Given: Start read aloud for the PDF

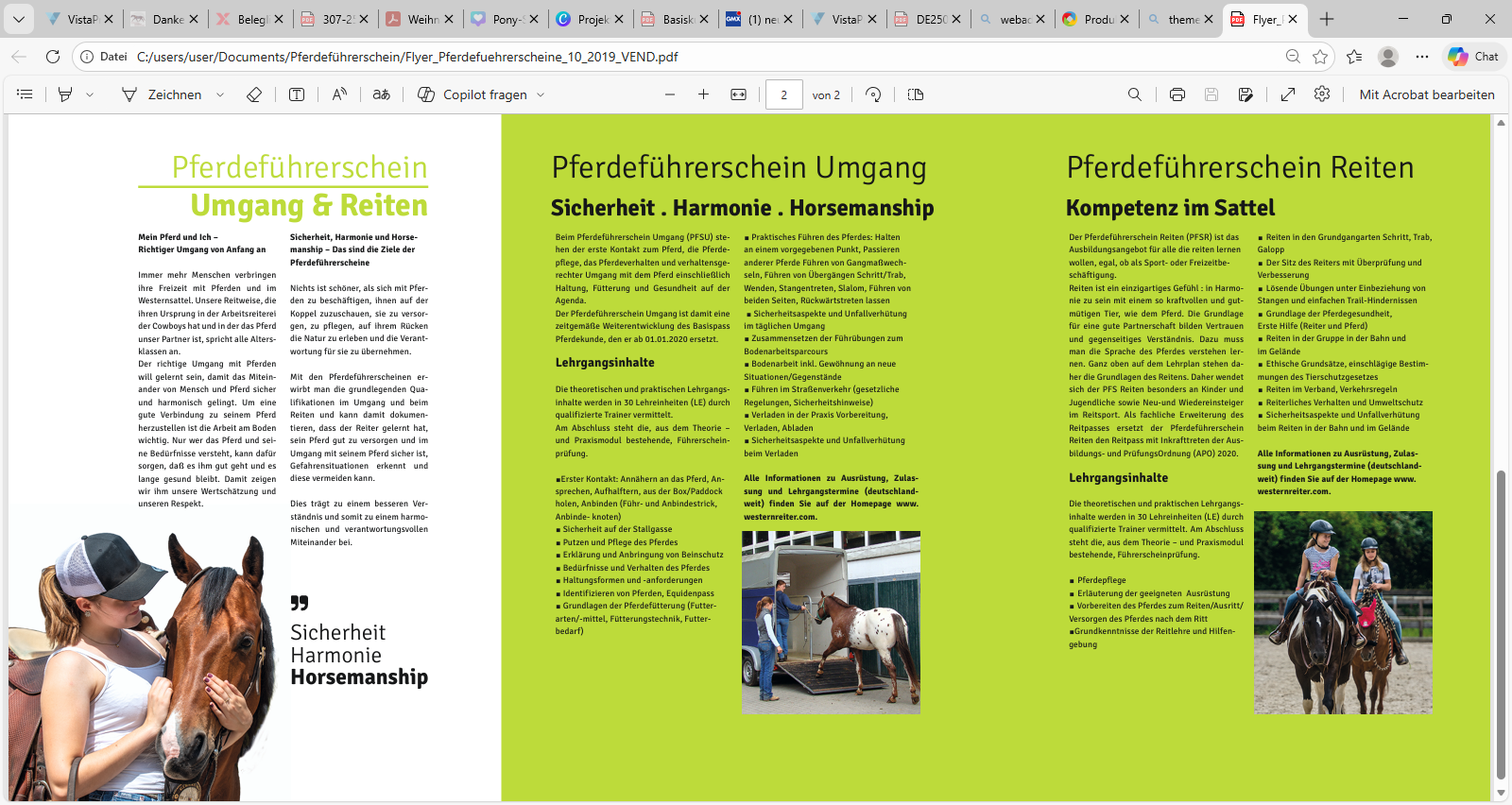Looking at the screenshot, I should [x=339, y=94].
